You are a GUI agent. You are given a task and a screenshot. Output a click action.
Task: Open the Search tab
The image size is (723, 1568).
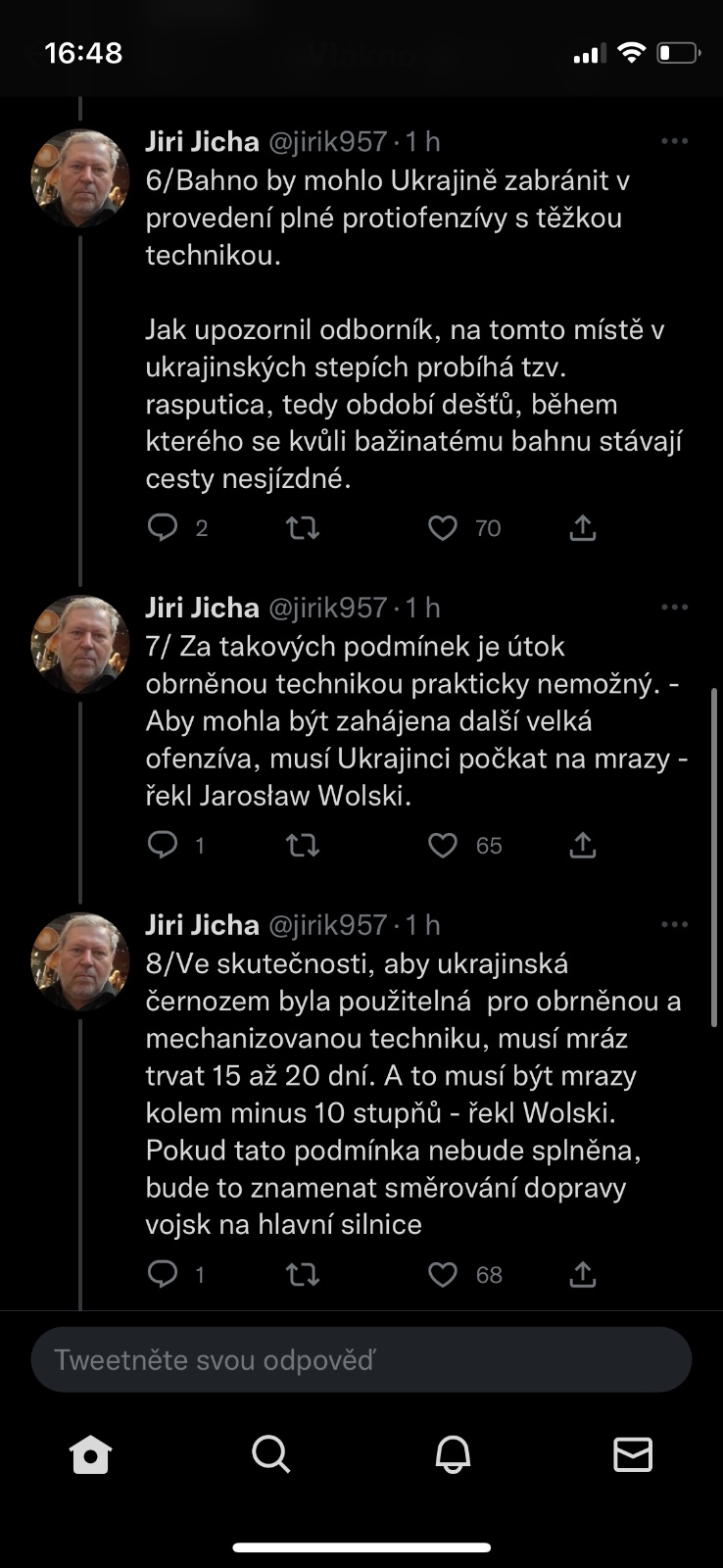point(270,1455)
